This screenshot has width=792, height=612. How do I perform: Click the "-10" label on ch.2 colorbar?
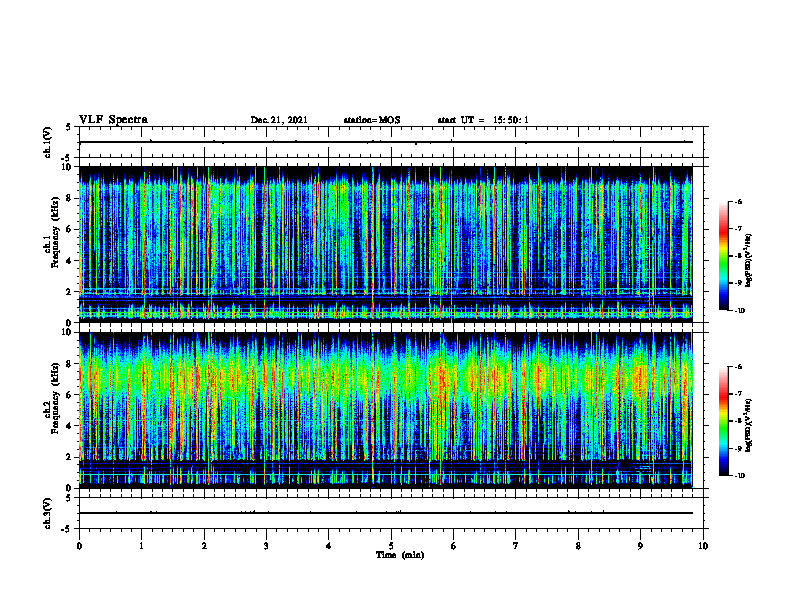pyautogui.click(x=740, y=476)
